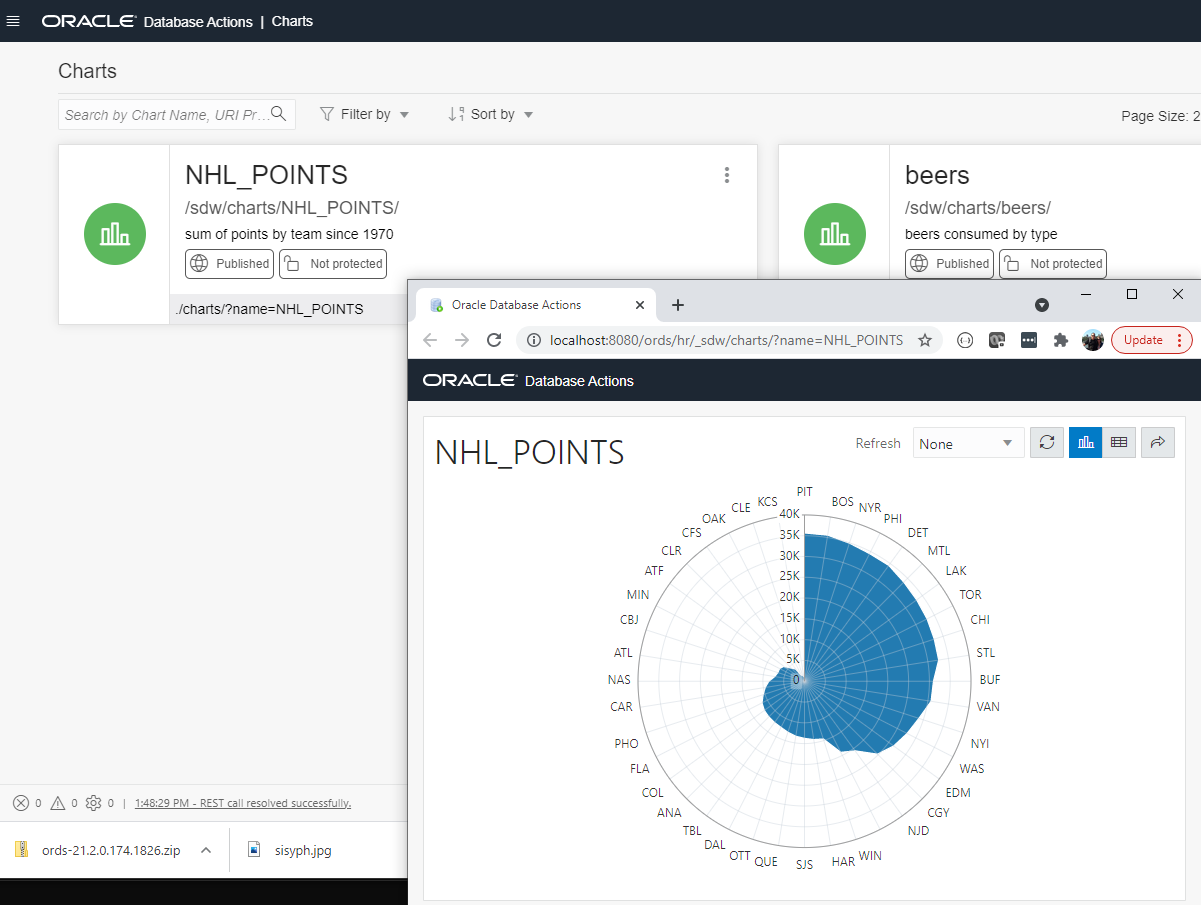This screenshot has height=905, width=1201.
Task: Open the Extensions puzzle piece menu
Action: [x=1061, y=340]
